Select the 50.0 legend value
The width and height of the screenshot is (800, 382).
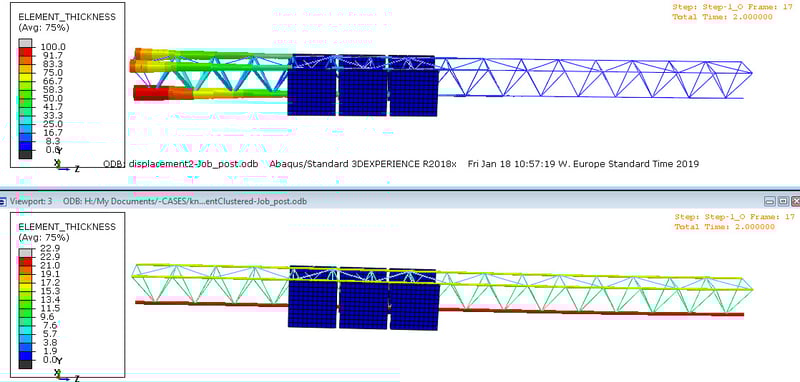point(52,98)
